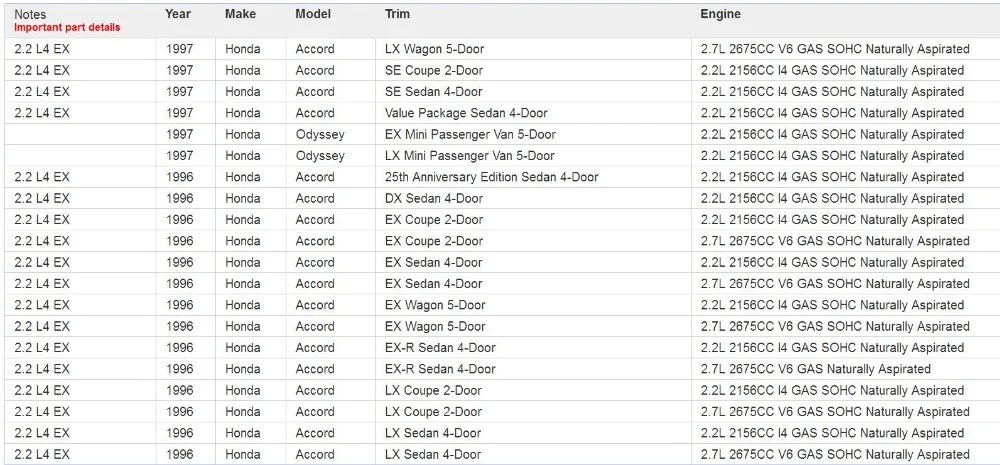Click the 'SE Coupe 2-Door' trim cell
The image size is (1000, 465).
(434, 70)
